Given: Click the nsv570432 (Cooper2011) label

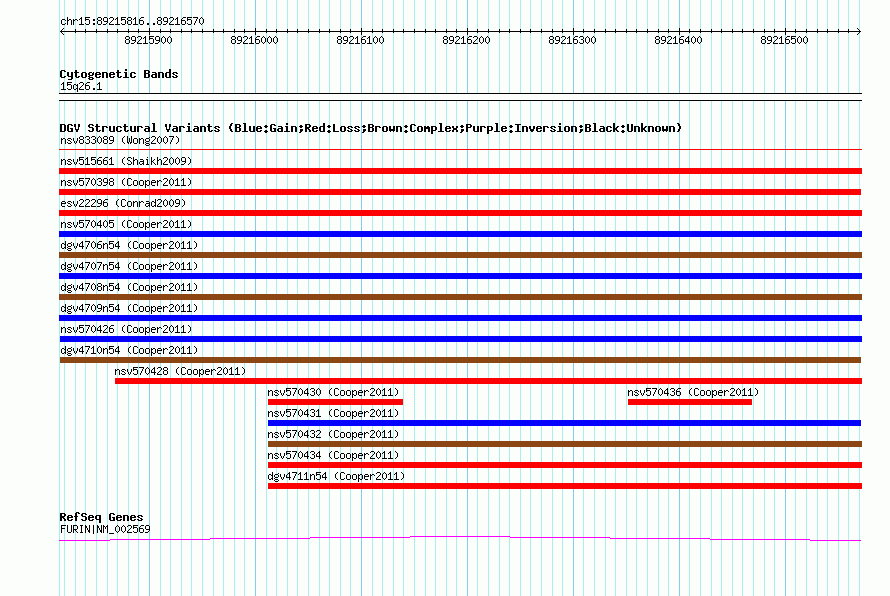Looking at the screenshot, I should (x=333, y=434).
